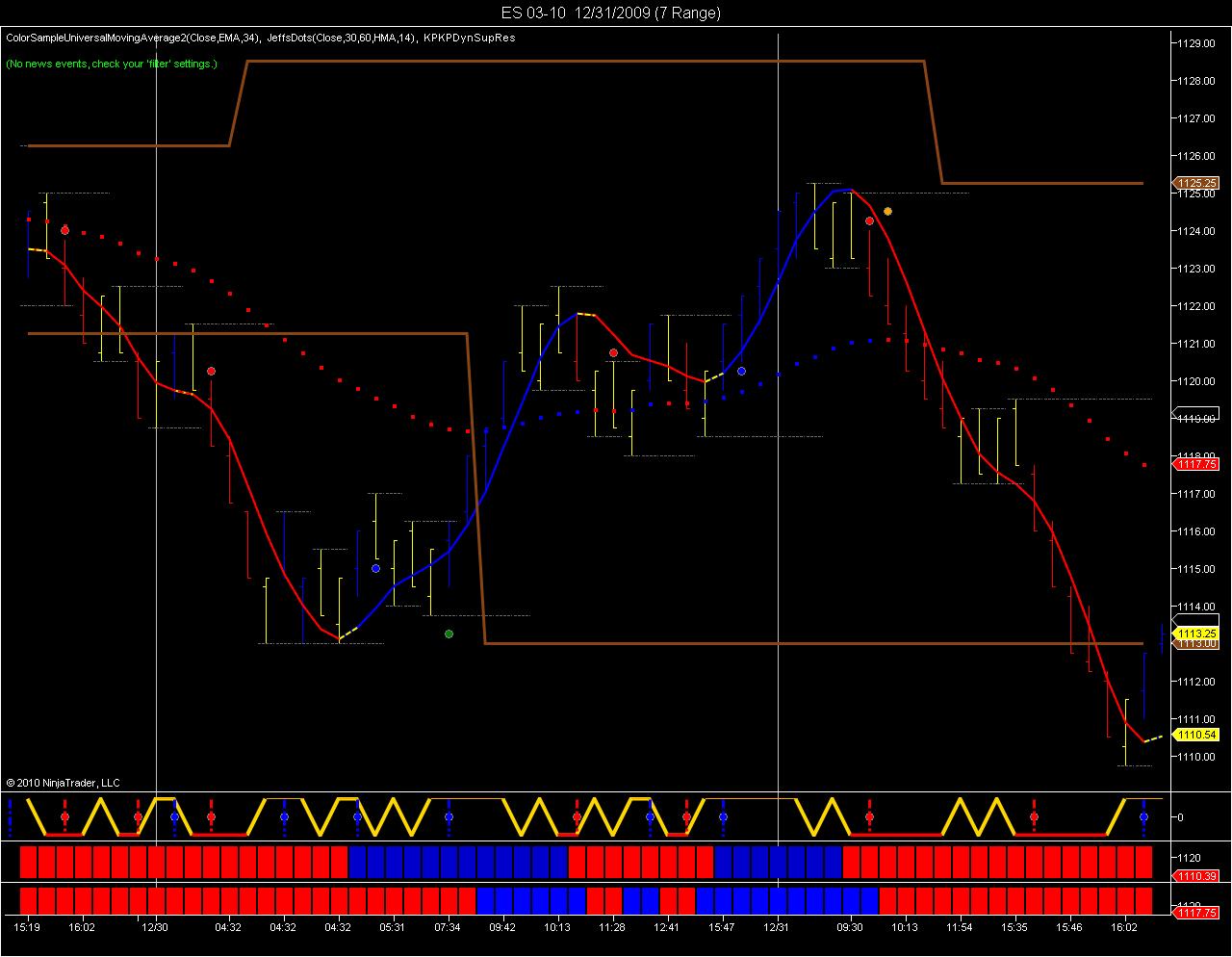Click the 1122.00 price axis label

pyautogui.click(x=1197, y=306)
